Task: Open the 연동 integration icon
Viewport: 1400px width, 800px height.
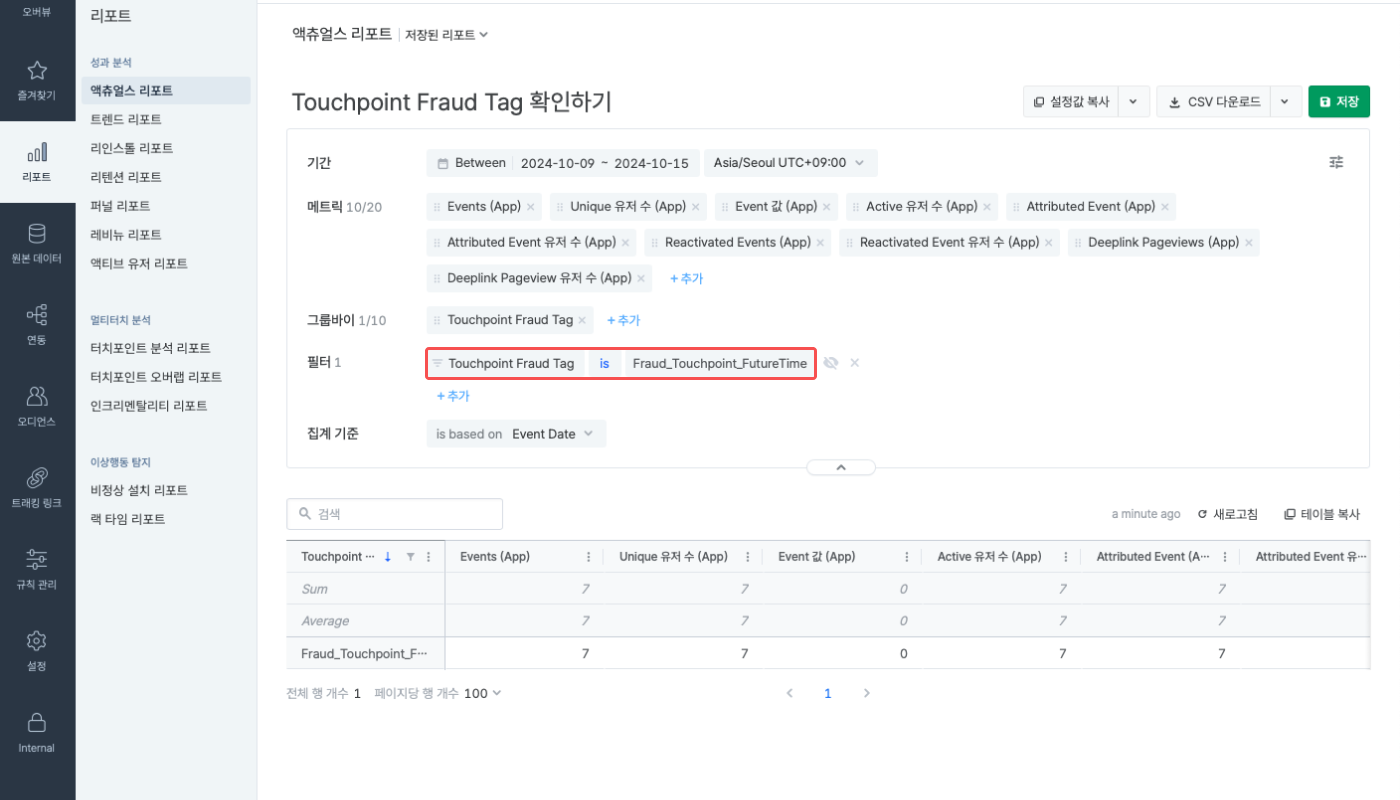Action: 37,316
